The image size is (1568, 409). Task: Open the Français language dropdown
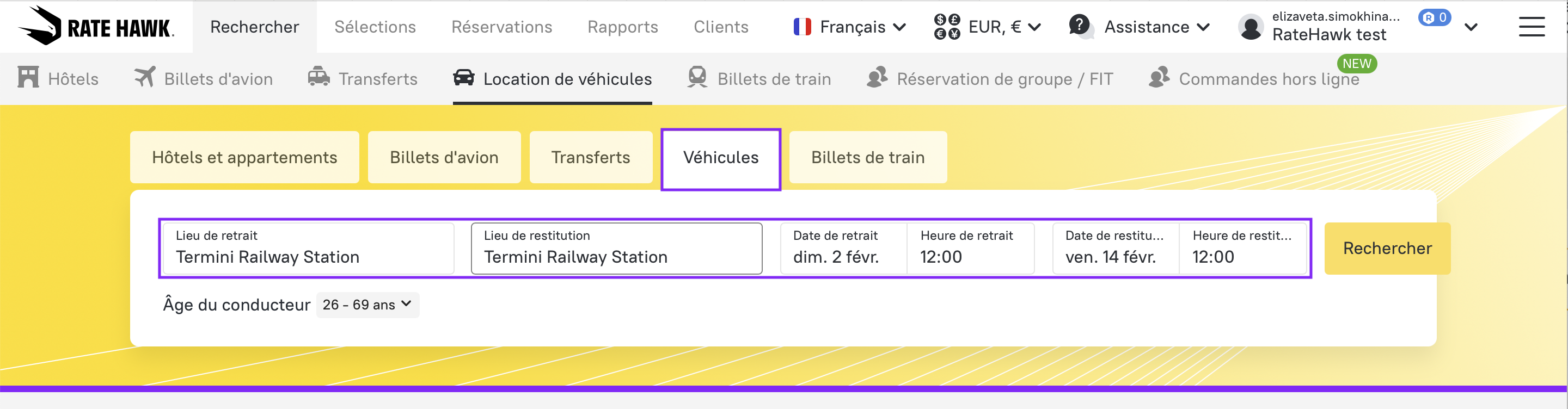(850, 27)
